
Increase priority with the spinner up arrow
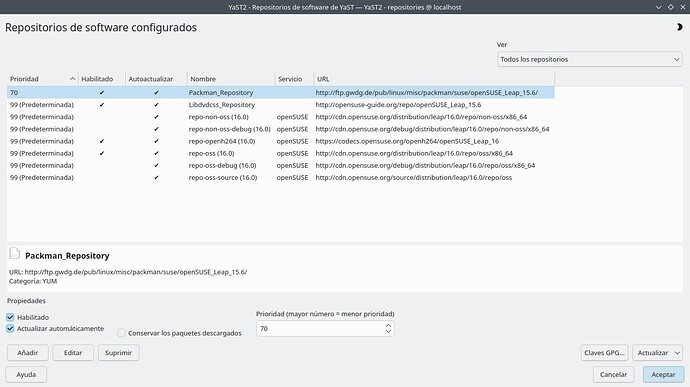[388, 325]
